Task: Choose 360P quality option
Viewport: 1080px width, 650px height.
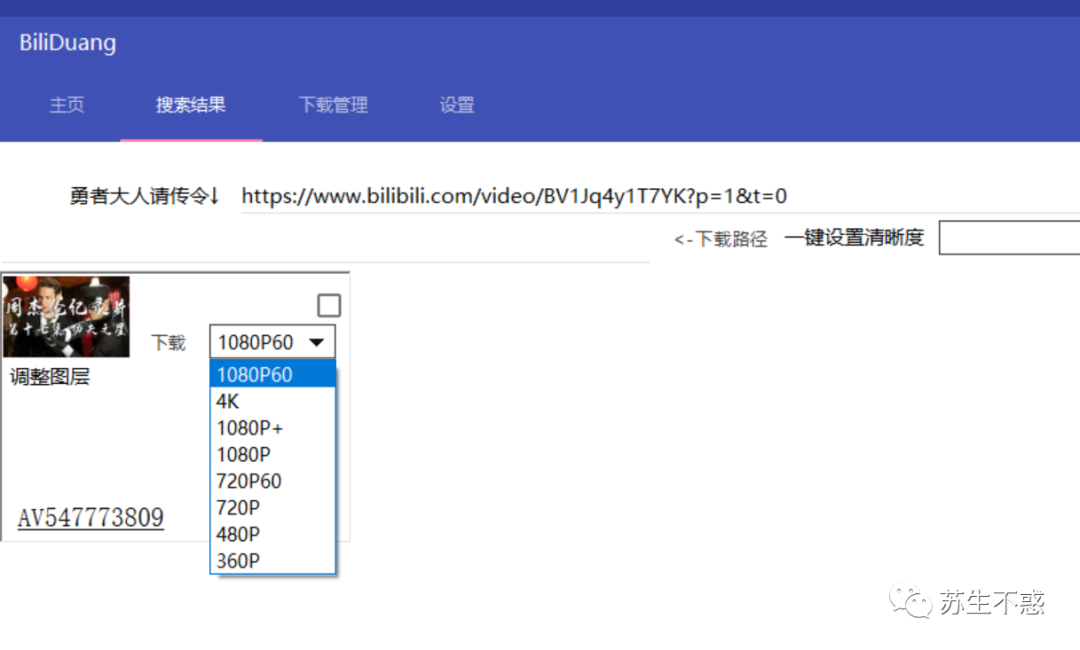Action: 273,561
